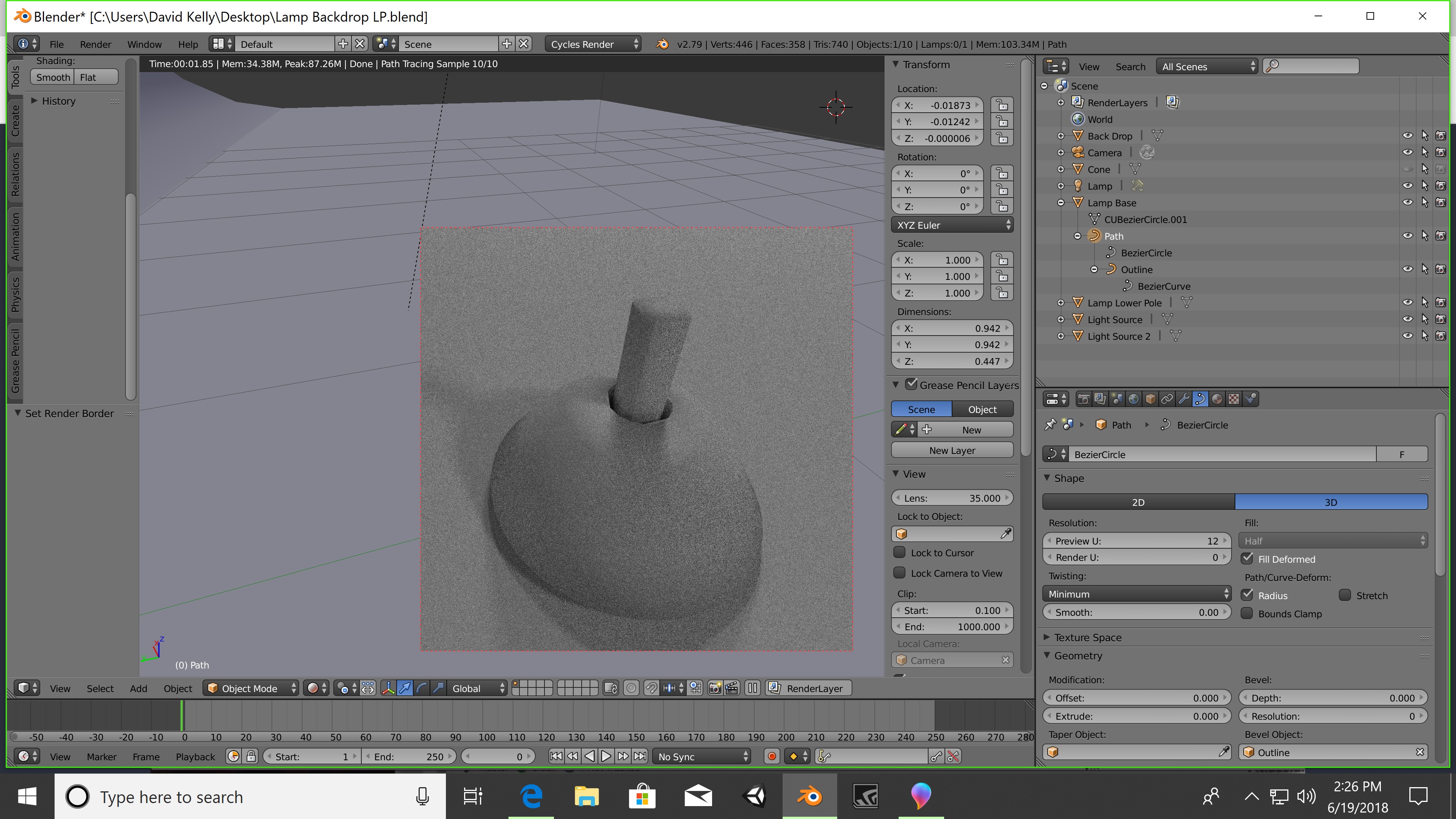The image size is (1456, 819).
Task: Hide Back Drop with eye icon
Action: (x=1407, y=136)
